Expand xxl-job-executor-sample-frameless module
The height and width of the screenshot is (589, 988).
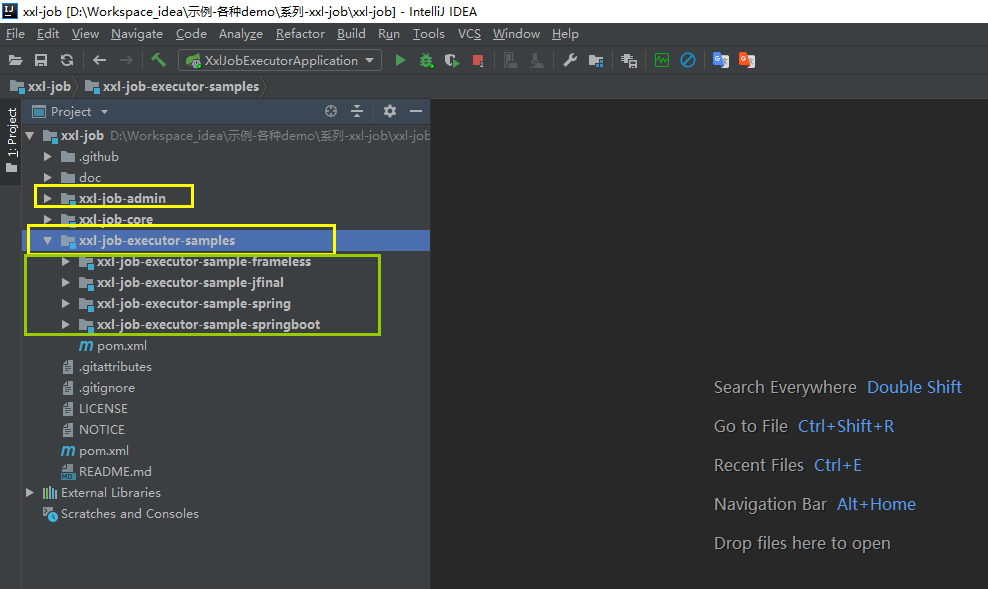66,261
